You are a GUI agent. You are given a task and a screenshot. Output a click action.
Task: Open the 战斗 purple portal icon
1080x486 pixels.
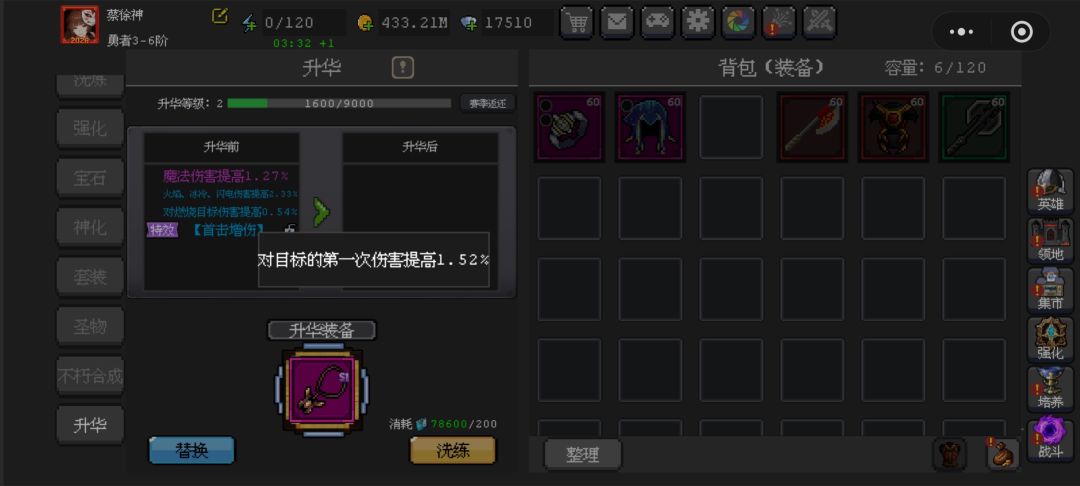point(1050,439)
